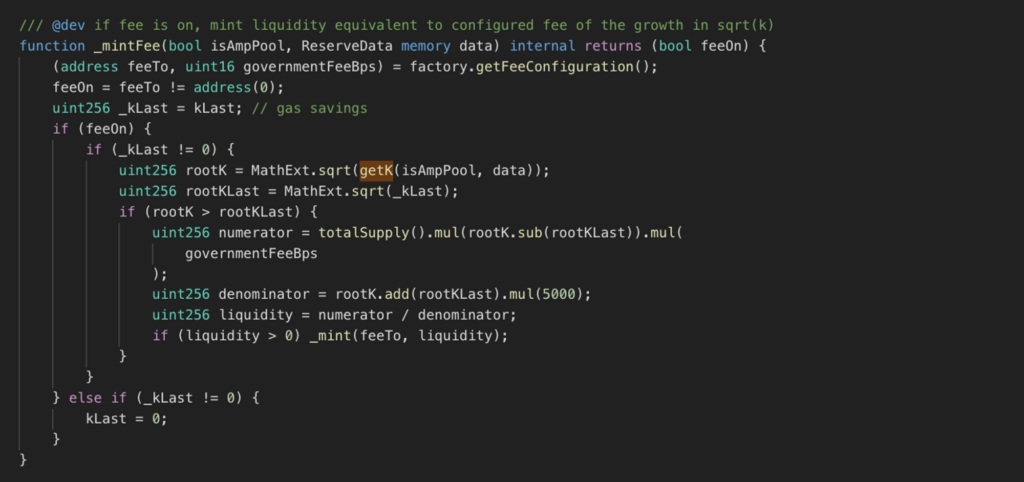Screen dimensions: 1024x482
Task: Click the totalSupply() call
Action: click(372, 233)
